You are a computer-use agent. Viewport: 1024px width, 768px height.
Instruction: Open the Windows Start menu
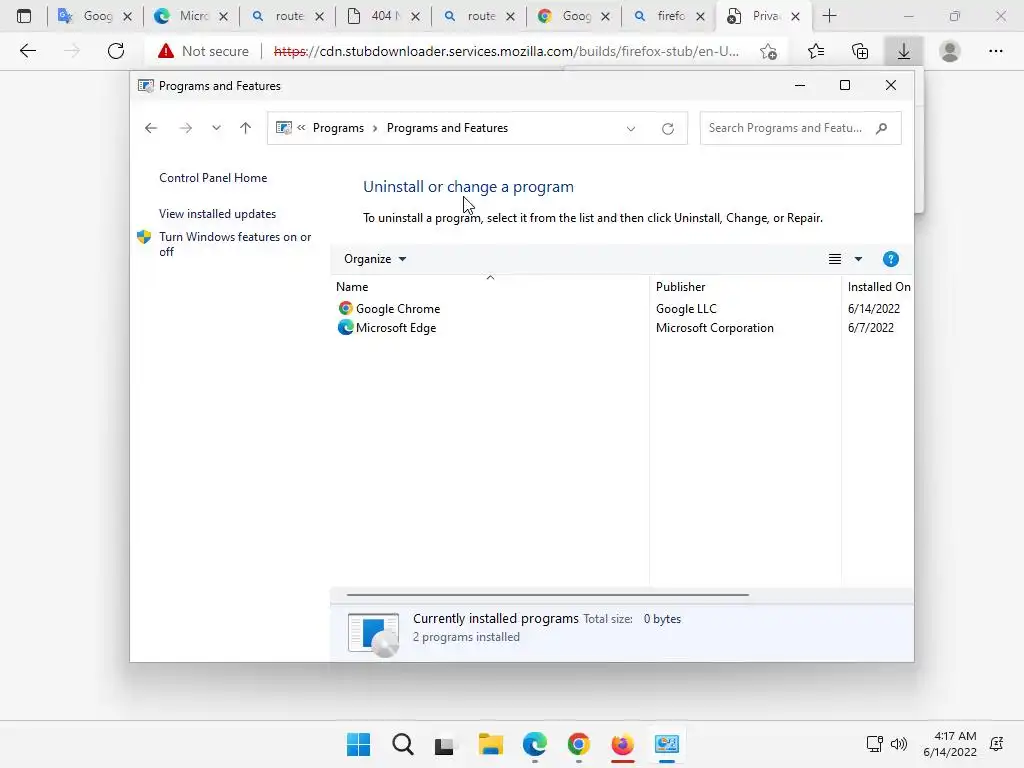tap(358, 744)
